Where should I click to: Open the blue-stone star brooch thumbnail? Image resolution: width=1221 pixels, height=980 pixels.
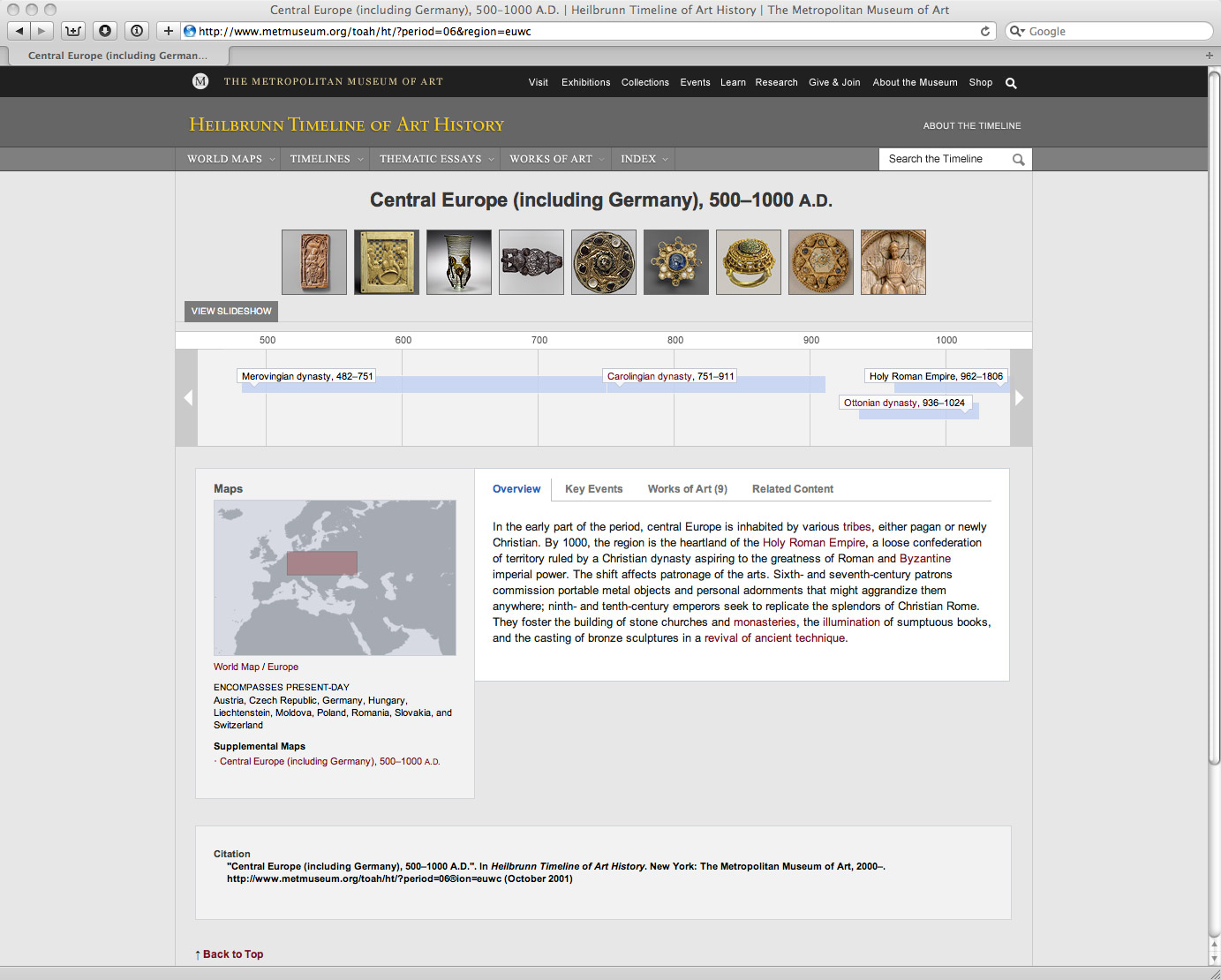coord(676,262)
